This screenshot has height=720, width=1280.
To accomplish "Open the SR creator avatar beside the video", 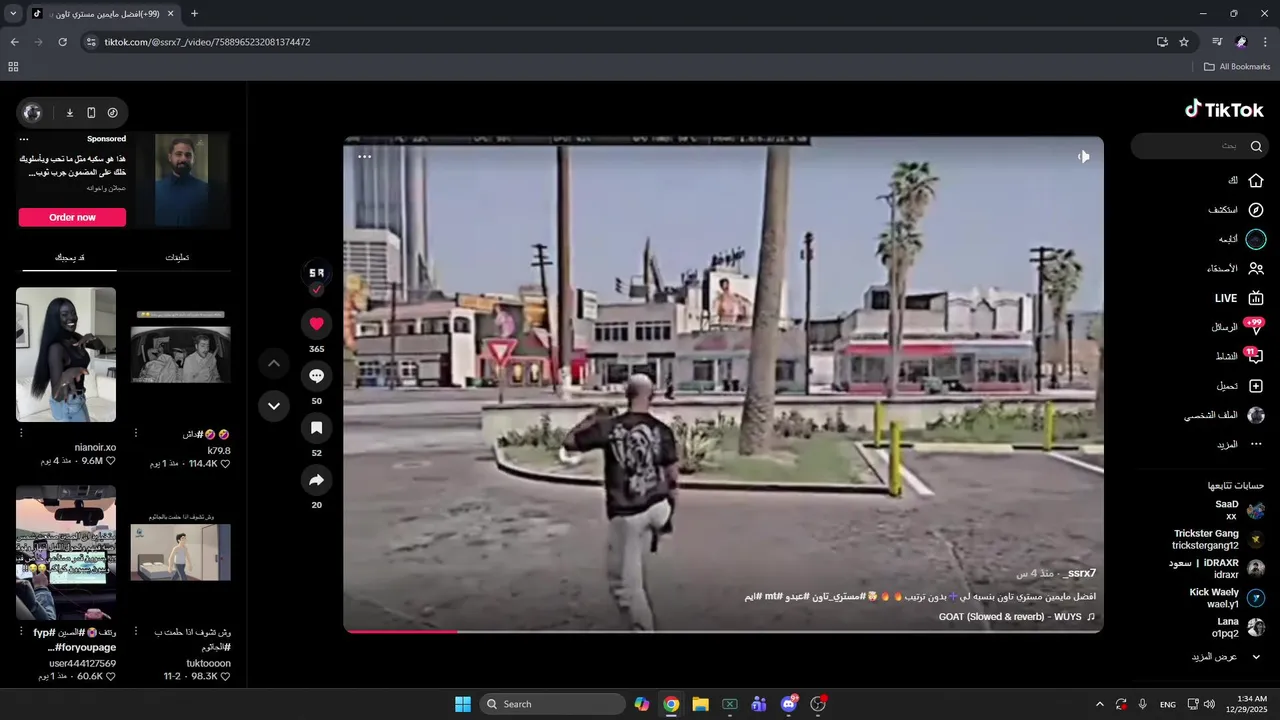I will tap(316, 272).
